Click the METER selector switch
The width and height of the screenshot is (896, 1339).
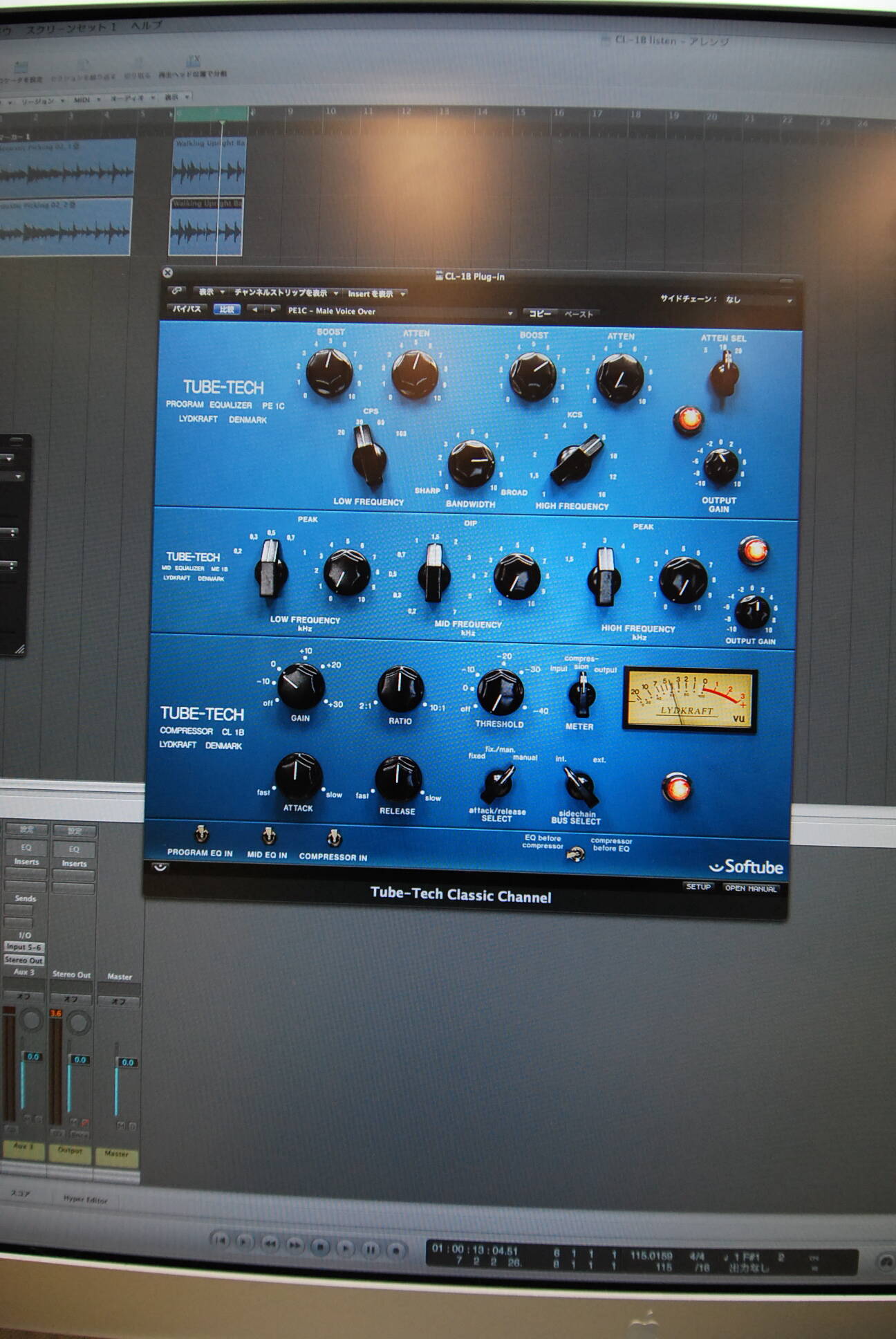coord(582,695)
